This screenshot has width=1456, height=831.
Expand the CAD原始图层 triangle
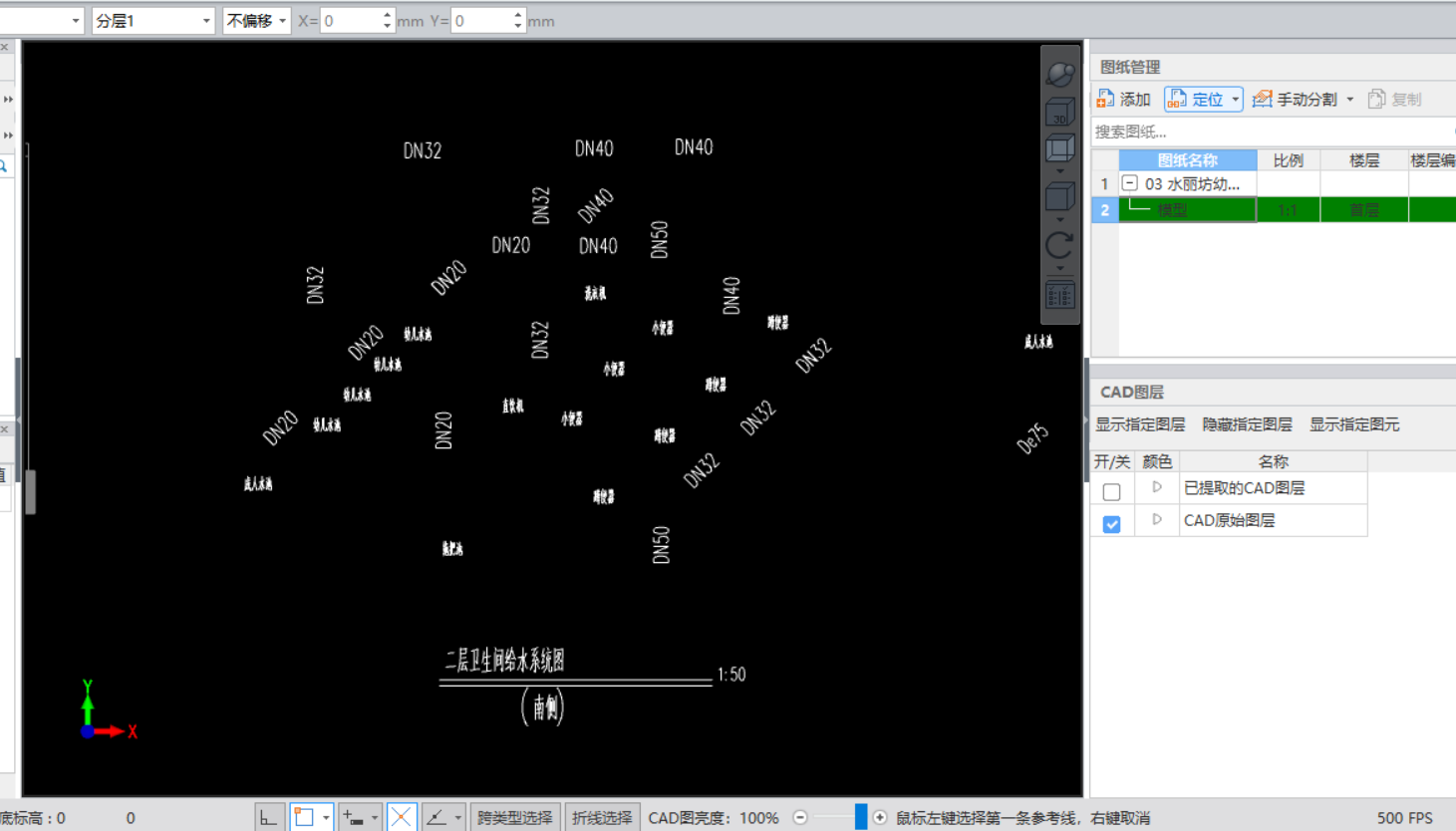1157,519
